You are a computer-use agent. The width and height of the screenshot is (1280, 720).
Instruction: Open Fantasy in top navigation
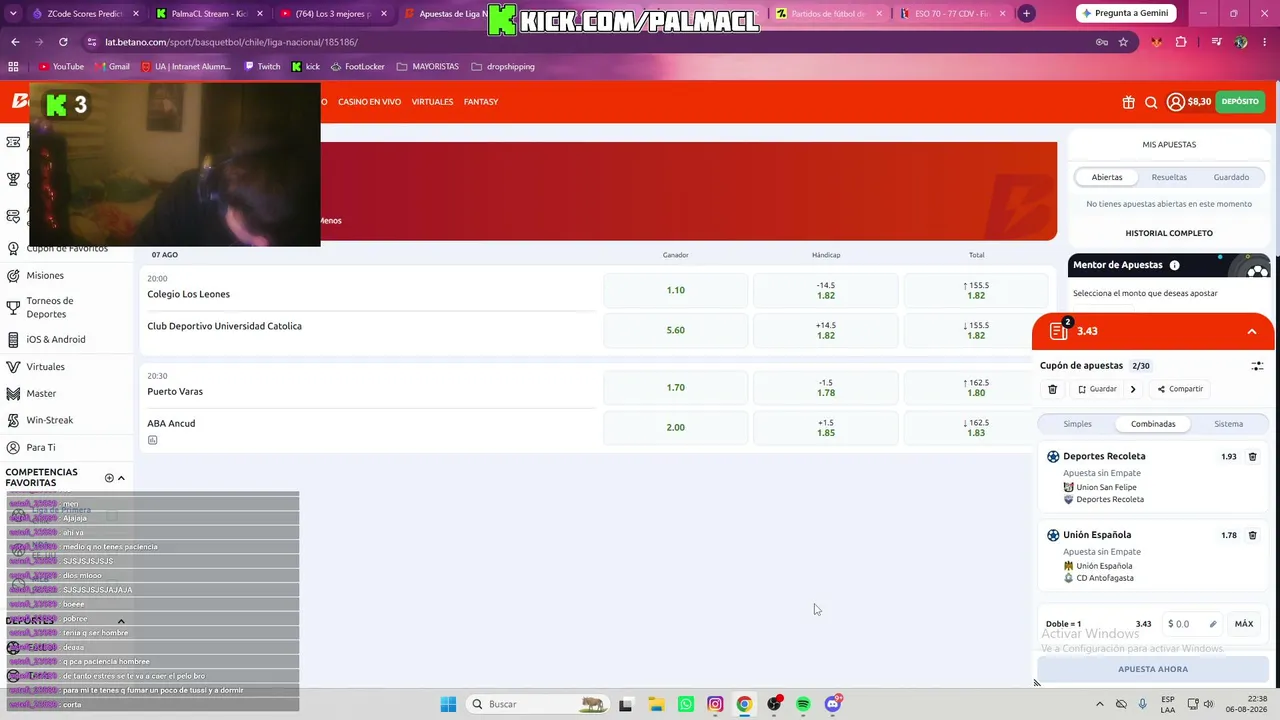pyautogui.click(x=481, y=102)
